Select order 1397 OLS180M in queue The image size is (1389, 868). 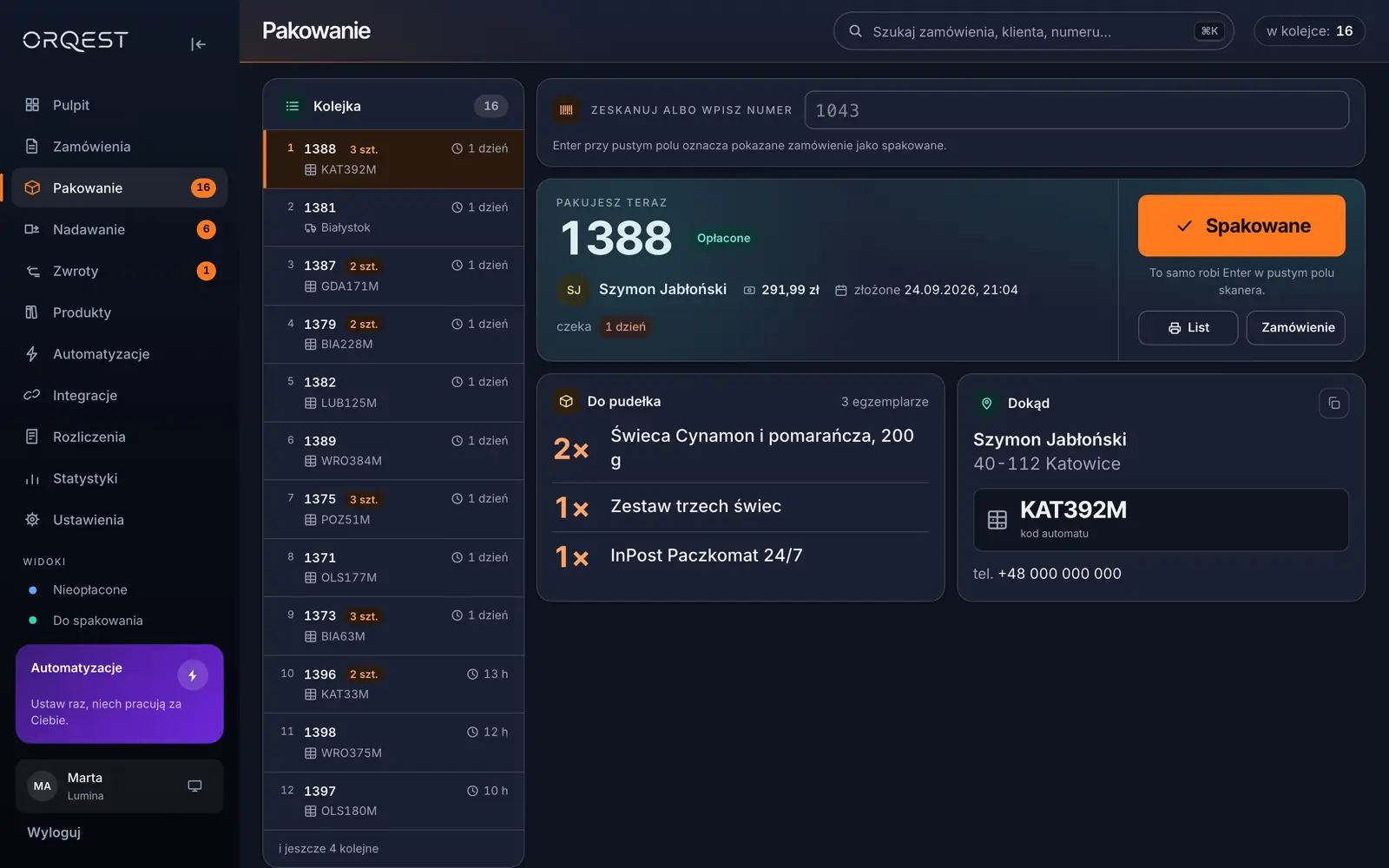coord(393,800)
